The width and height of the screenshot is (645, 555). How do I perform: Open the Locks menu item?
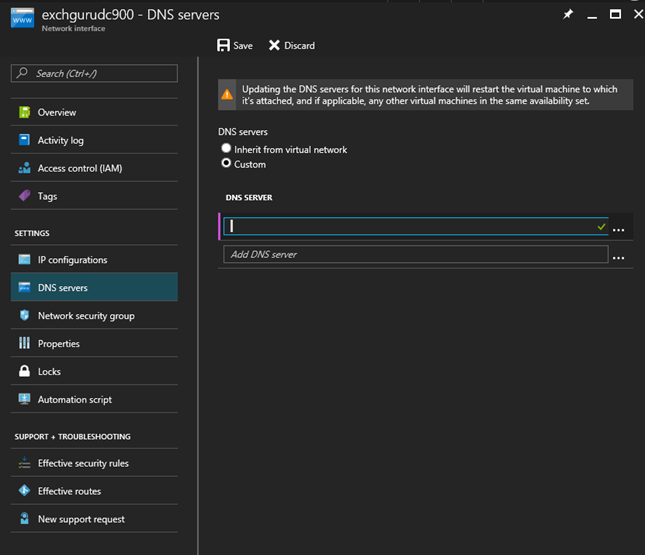pos(94,372)
